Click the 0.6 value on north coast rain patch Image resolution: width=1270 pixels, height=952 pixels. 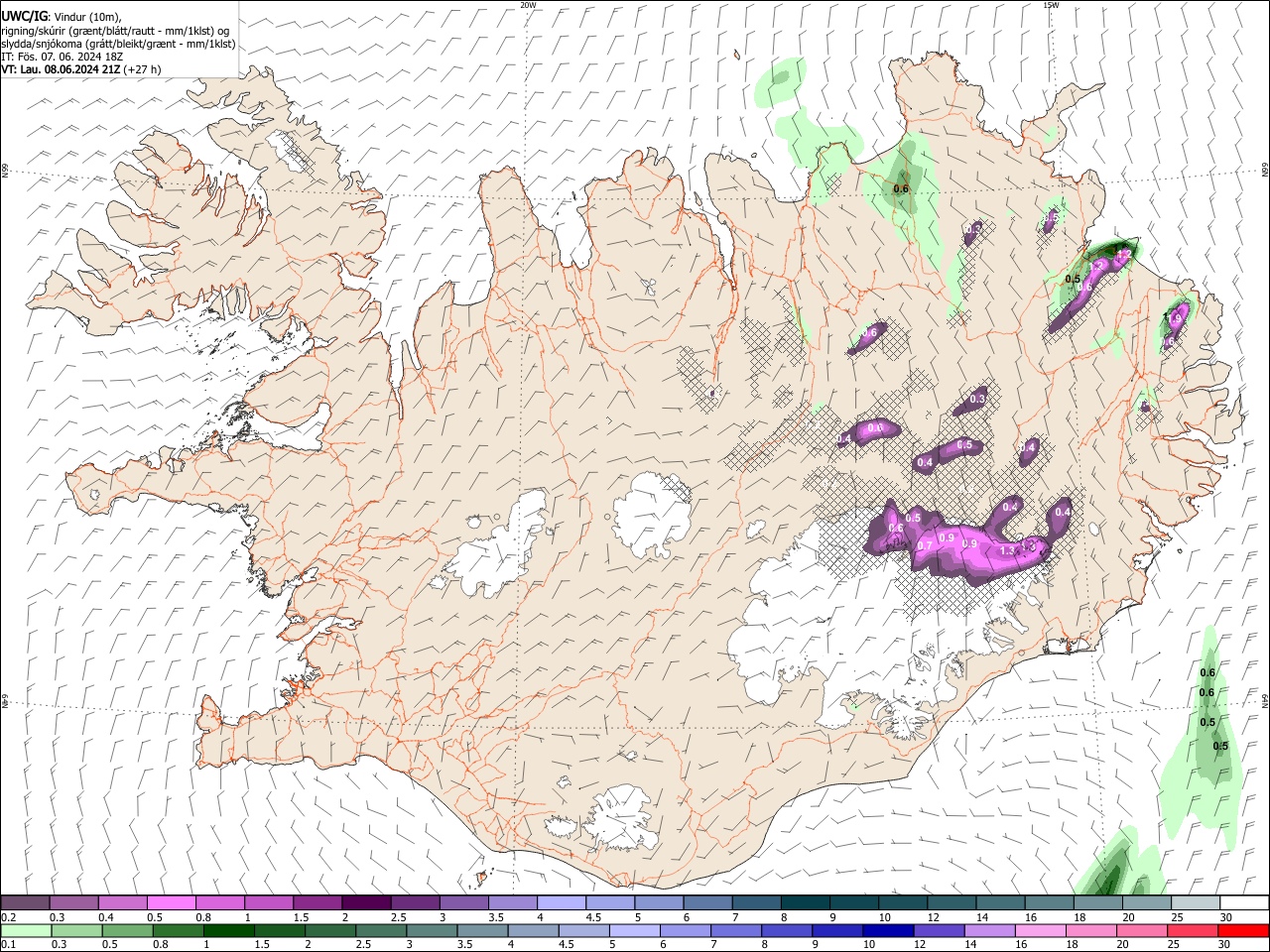coord(901,188)
